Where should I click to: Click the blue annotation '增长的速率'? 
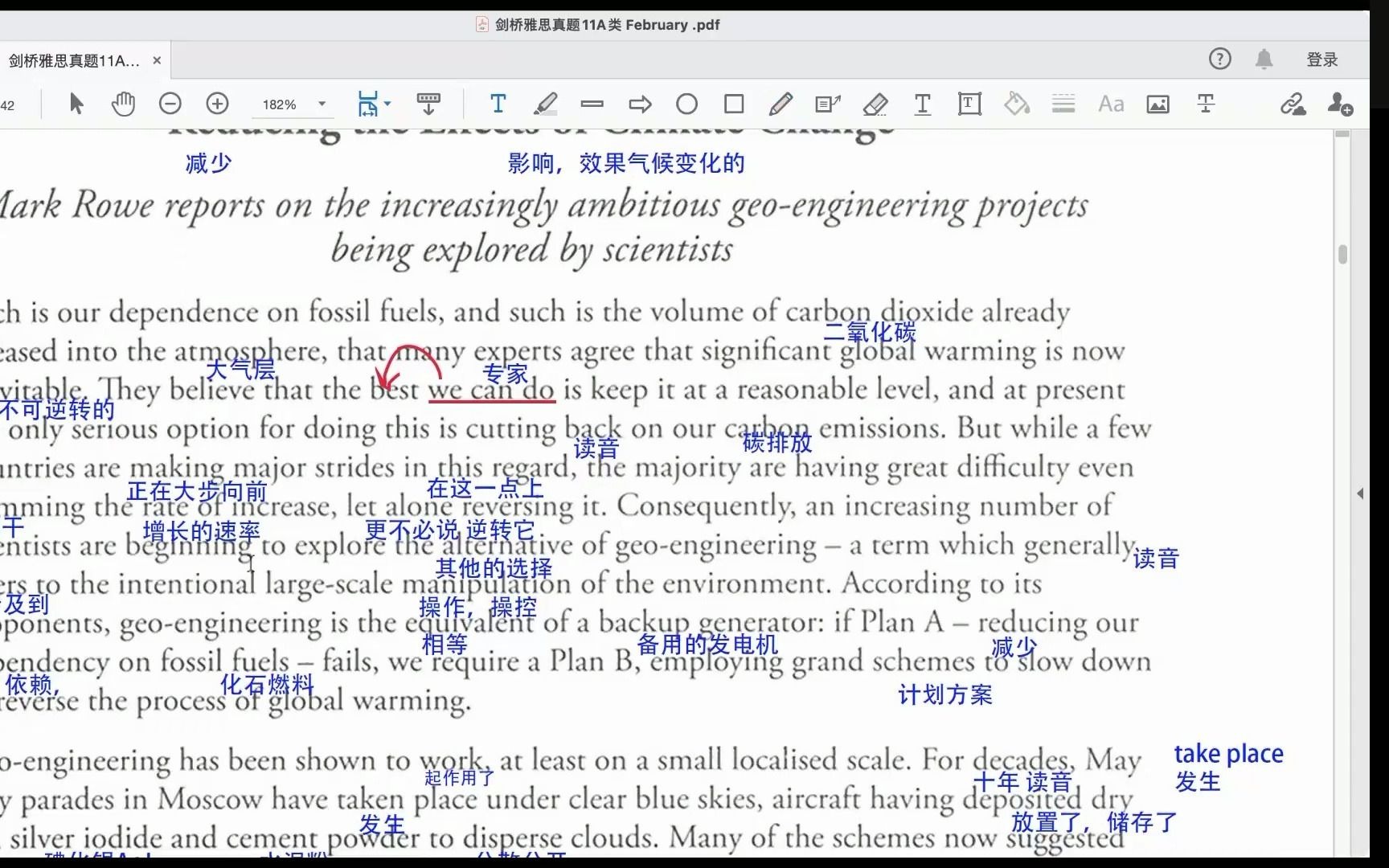(x=202, y=532)
